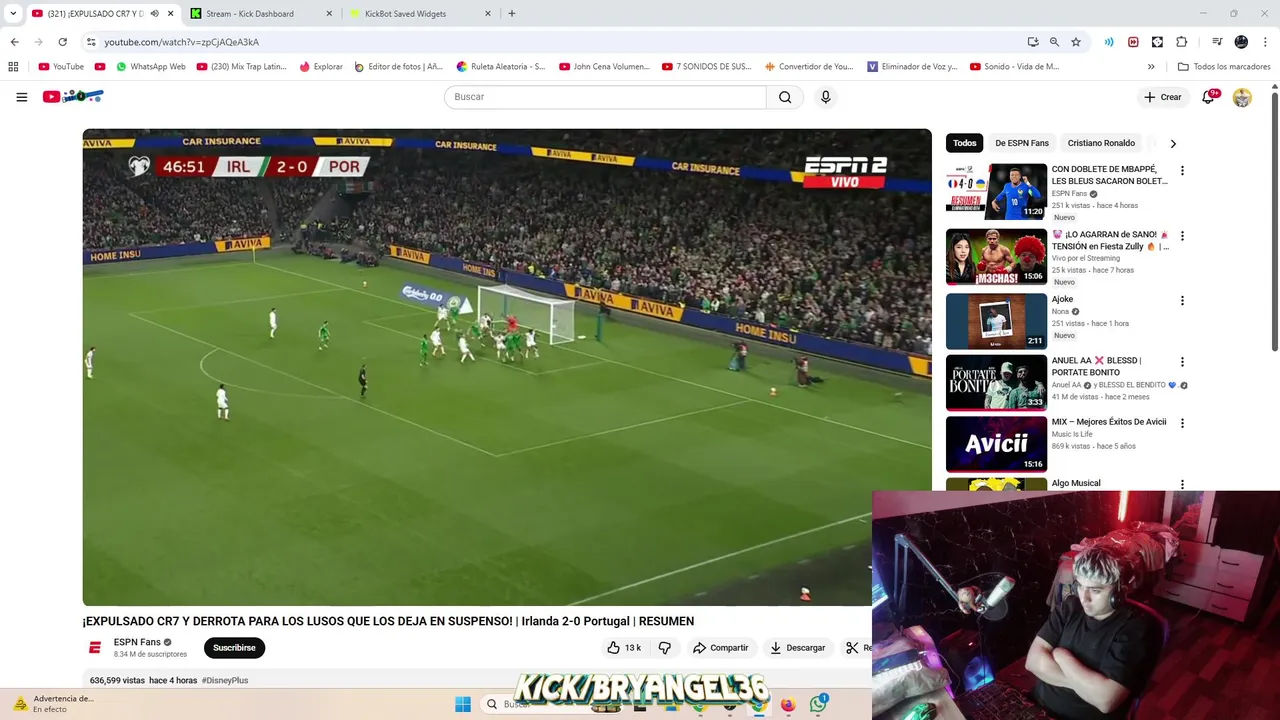This screenshot has height=720, width=1280.
Task: Click the Compartir share button
Action: (720, 648)
